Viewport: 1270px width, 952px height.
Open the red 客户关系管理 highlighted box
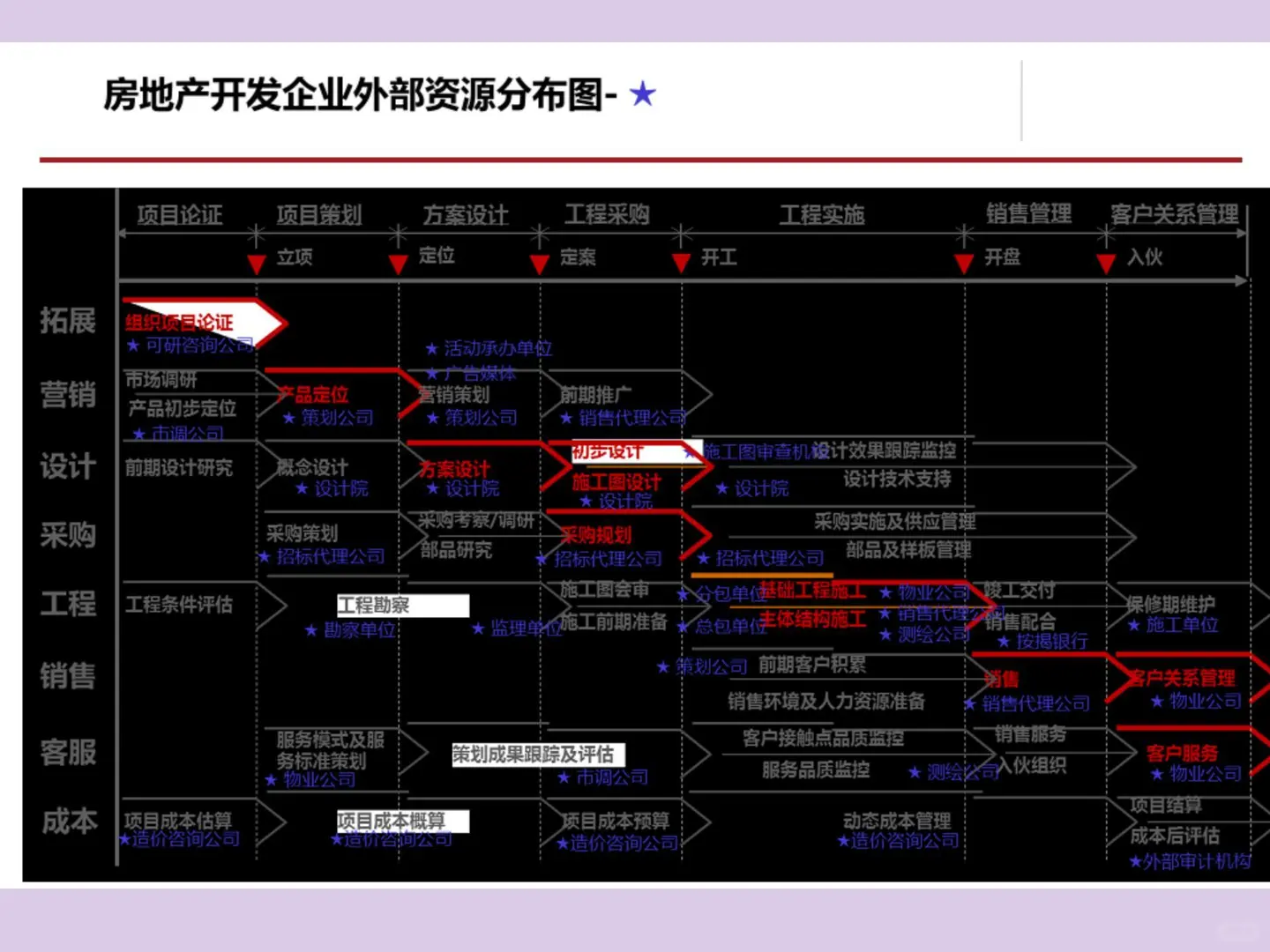(x=1184, y=679)
